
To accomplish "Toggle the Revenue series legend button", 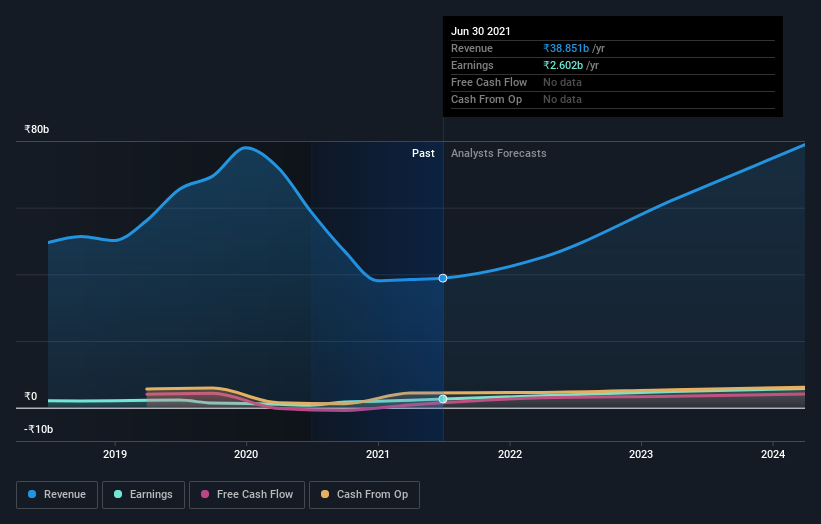I will point(57,495).
